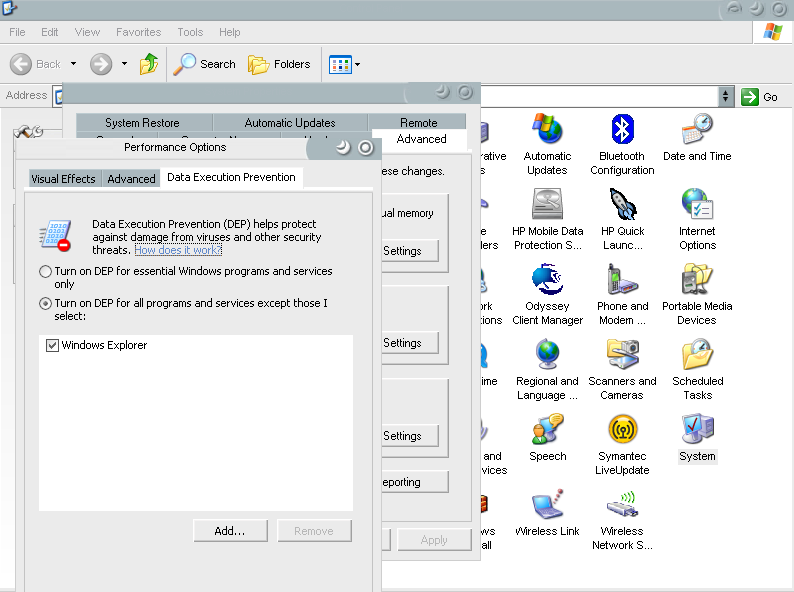This screenshot has height=592, width=794.
Task: Click the Apply button in System Properties
Action: [434, 540]
